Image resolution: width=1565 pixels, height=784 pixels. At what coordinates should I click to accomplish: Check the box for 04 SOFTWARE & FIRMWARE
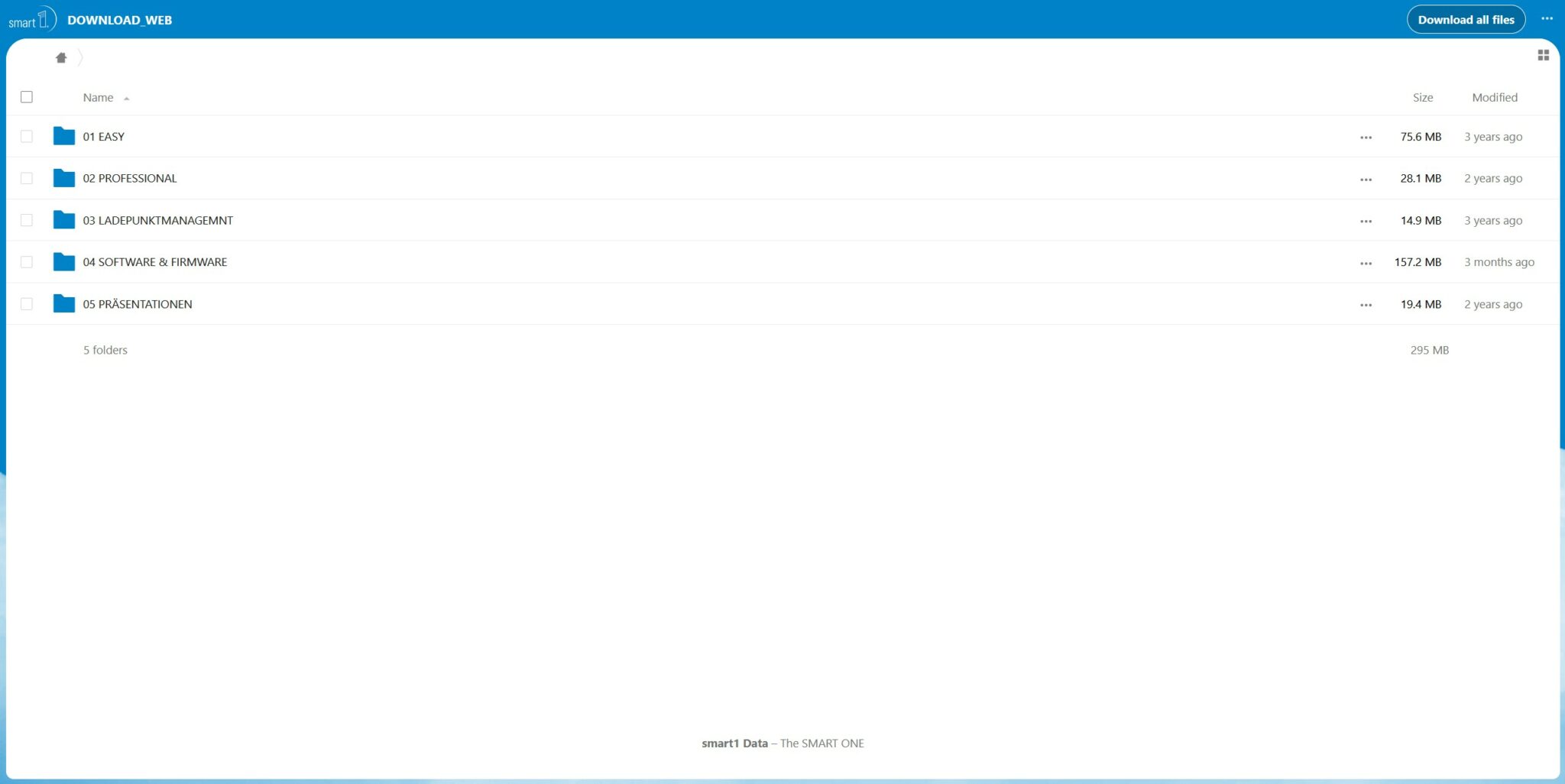tap(27, 262)
